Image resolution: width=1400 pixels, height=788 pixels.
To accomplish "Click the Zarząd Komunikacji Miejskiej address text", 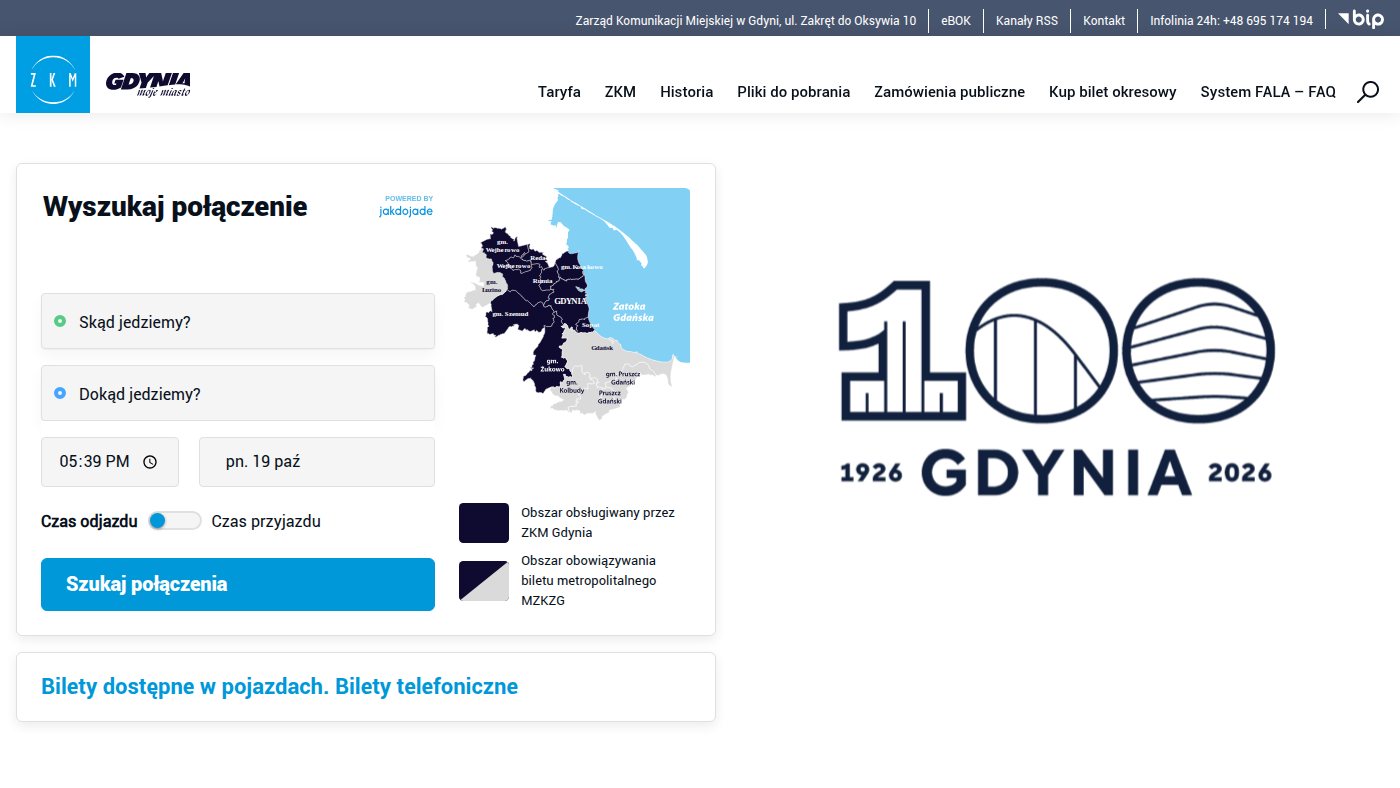I will [745, 20].
